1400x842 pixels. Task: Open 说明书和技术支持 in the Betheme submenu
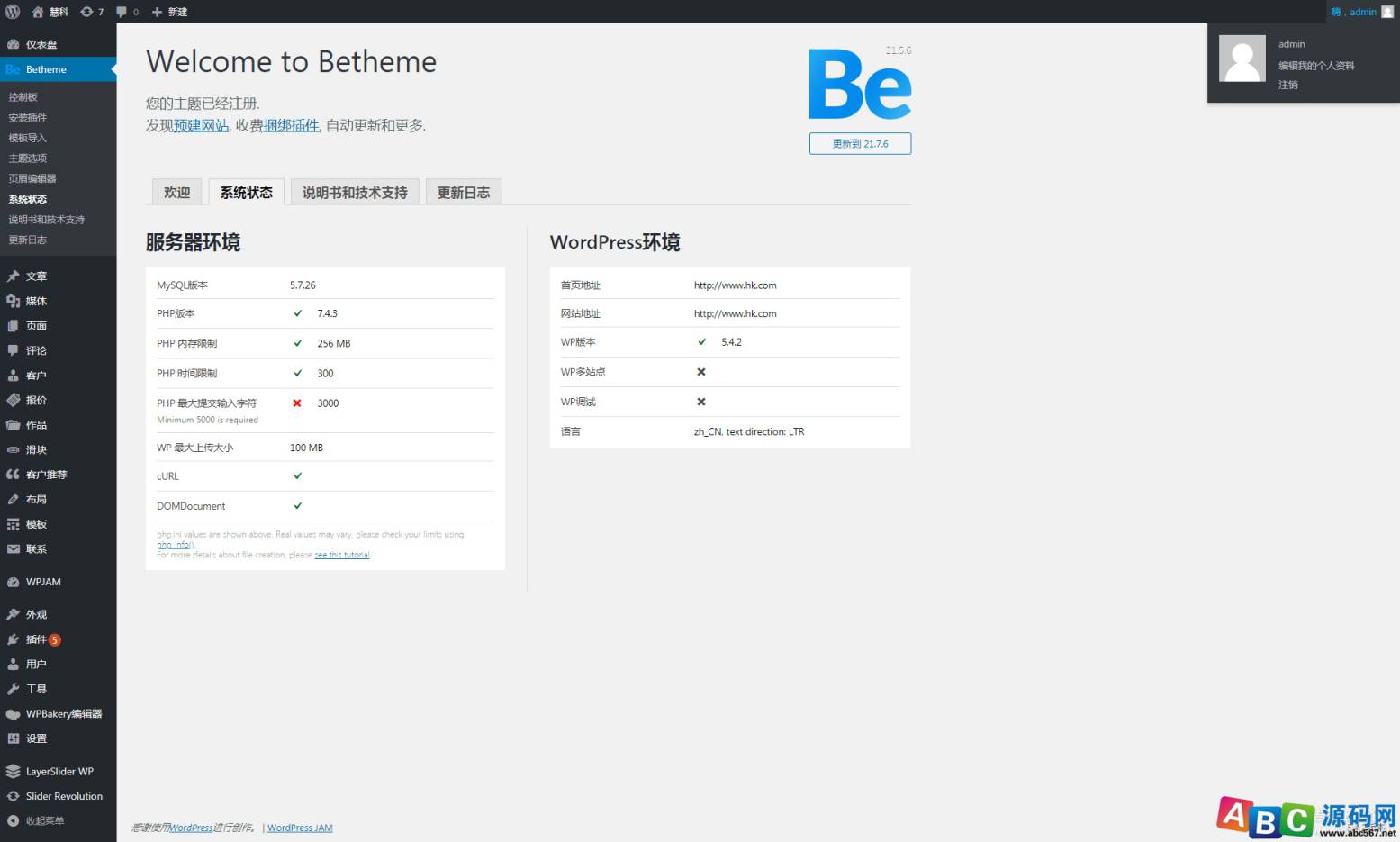(x=47, y=220)
